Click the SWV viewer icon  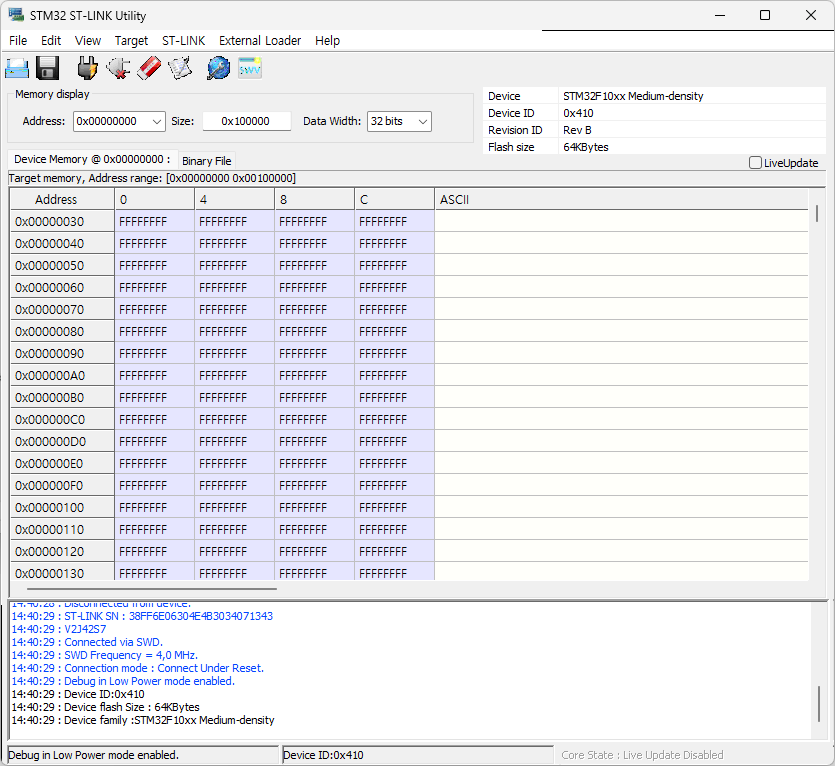250,68
